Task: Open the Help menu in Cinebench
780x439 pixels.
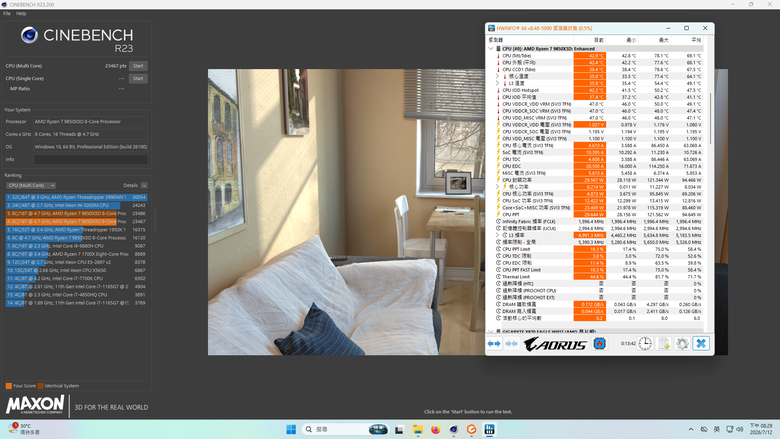Action: [21, 13]
